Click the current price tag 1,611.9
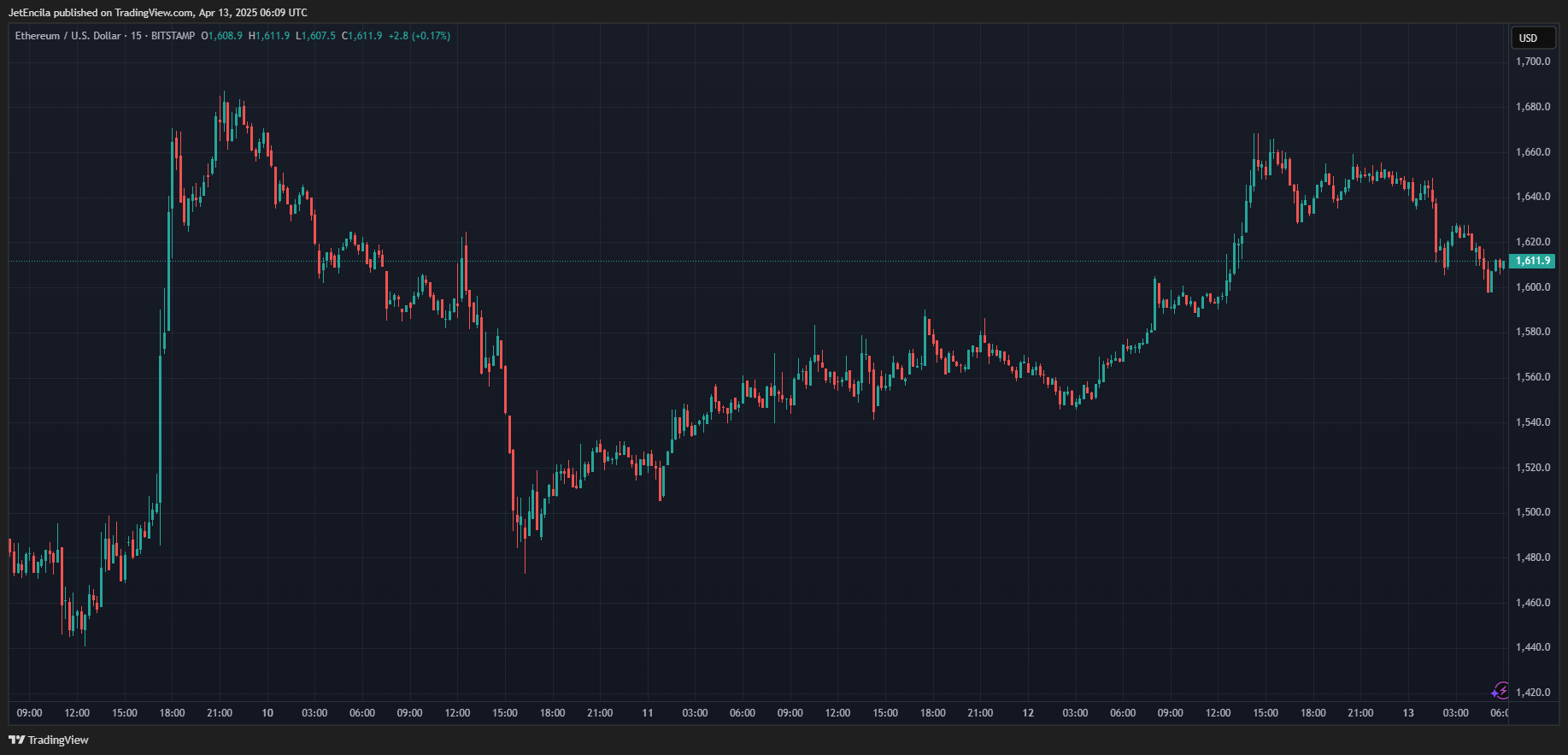 [x=1532, y=261]
